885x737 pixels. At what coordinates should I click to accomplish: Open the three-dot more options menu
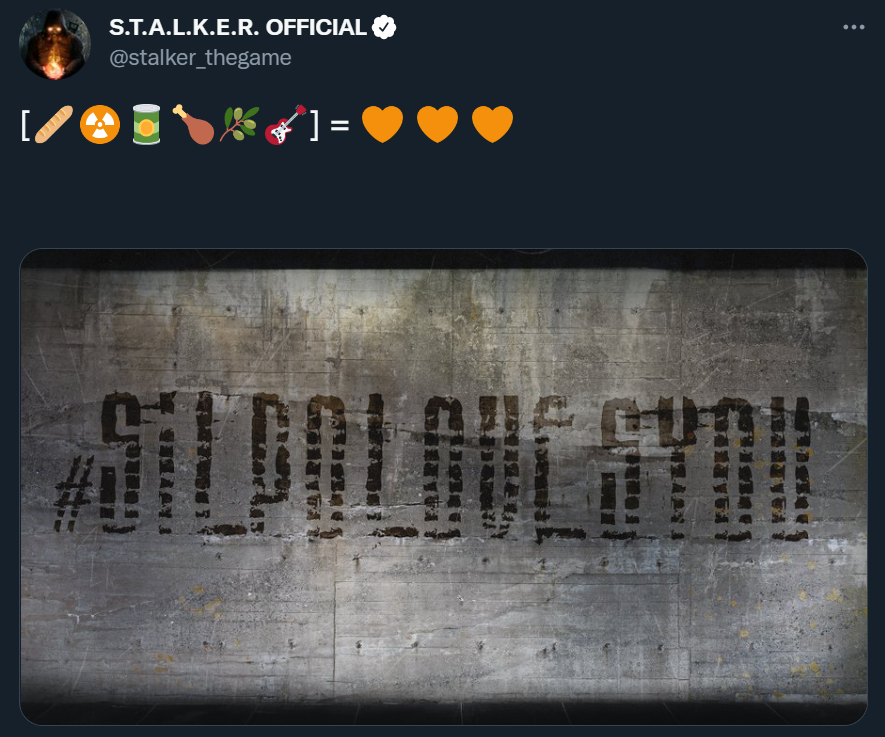coord(853,27)
